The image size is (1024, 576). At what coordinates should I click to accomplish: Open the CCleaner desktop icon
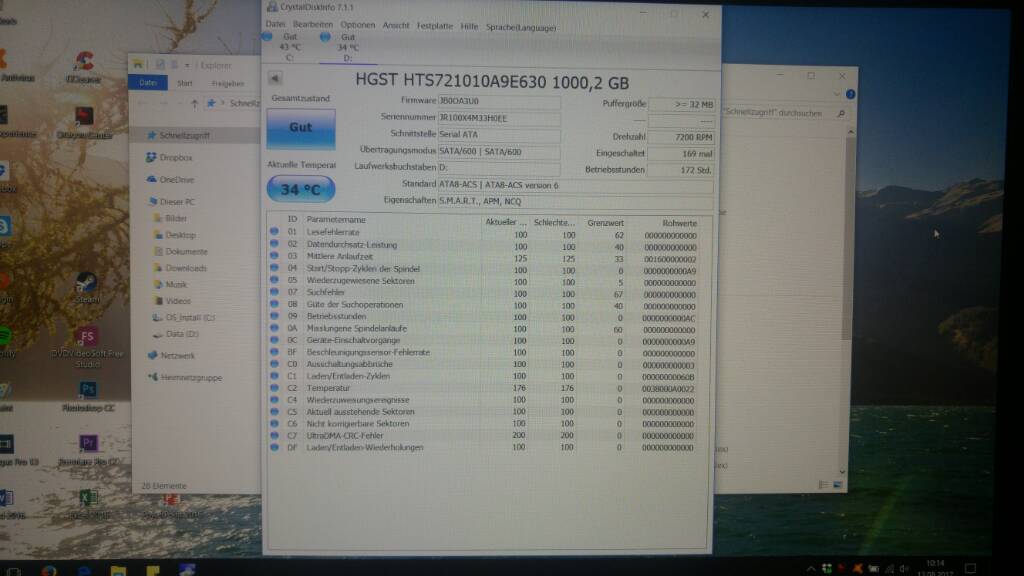84,67
